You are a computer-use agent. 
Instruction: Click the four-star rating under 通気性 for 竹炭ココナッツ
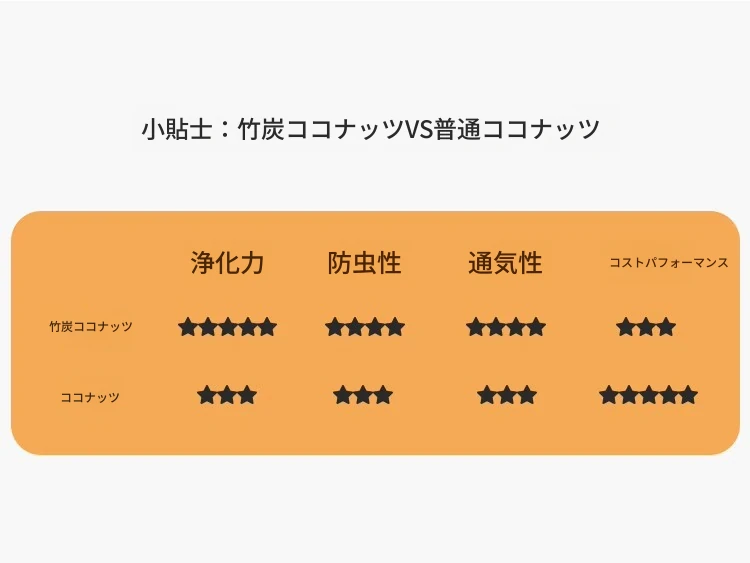coord(506,327)
